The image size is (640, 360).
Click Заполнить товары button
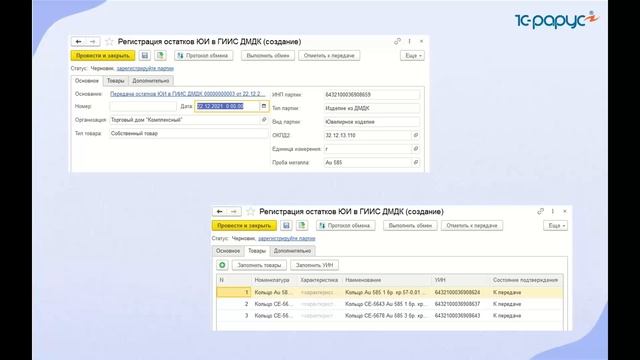259,265
